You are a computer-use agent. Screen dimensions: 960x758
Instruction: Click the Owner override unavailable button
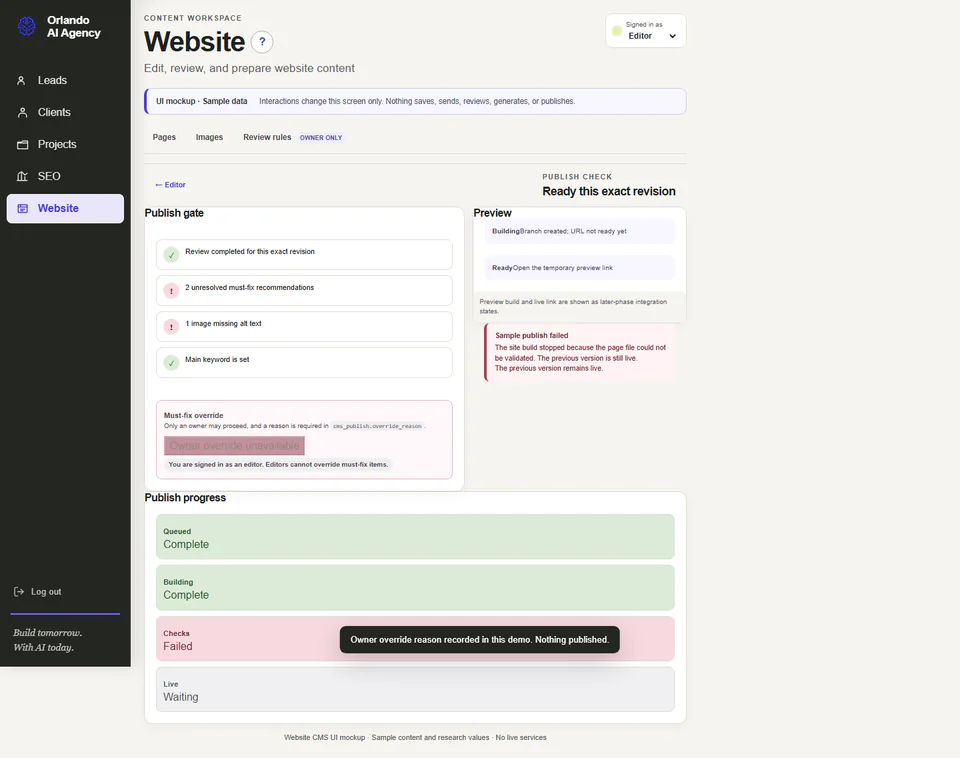pos(234,446)
